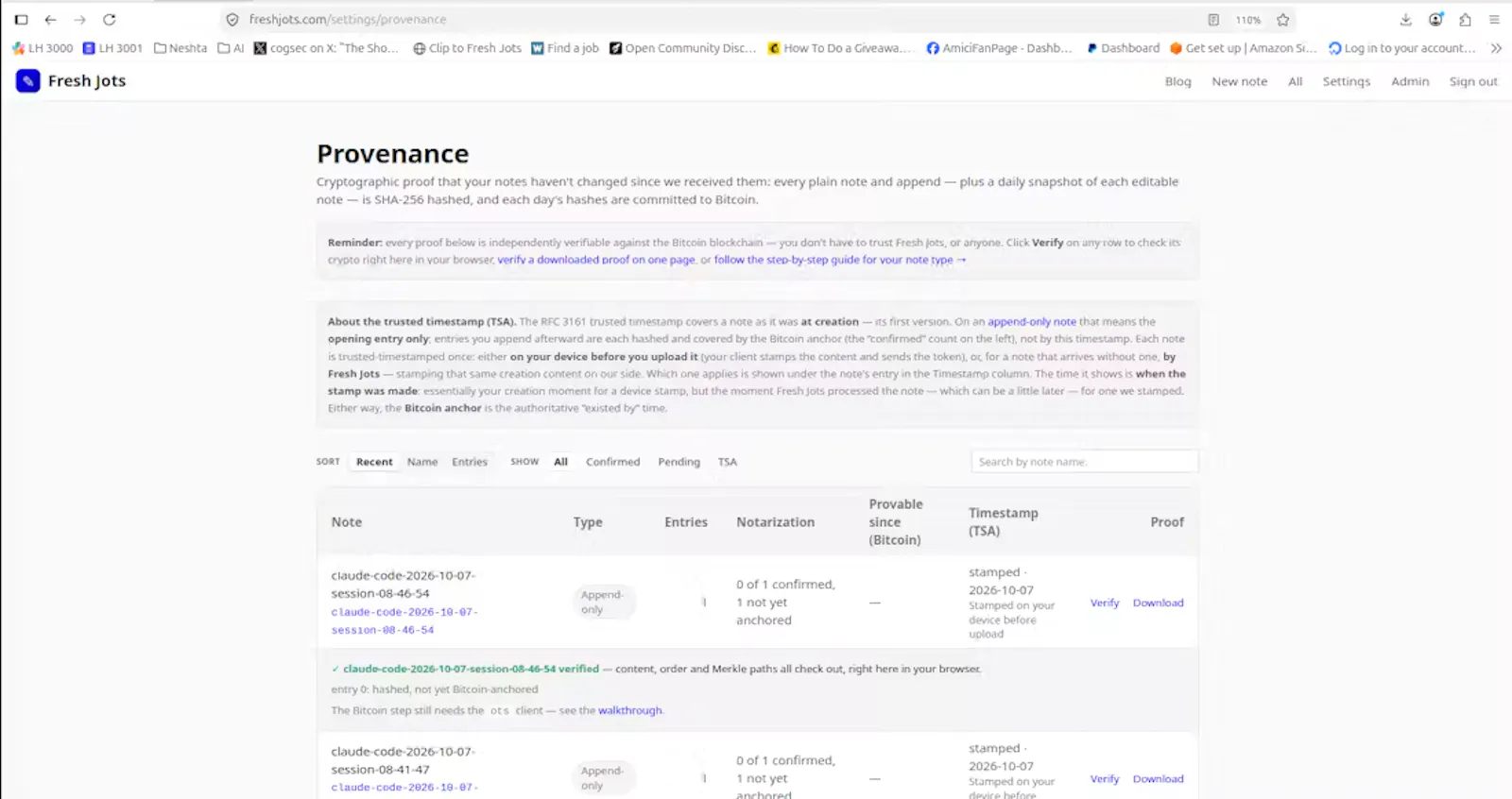Viewport: 1512px width, 799px height.
Task: Open the AI bookmark folder
Action: click(231, 48)
